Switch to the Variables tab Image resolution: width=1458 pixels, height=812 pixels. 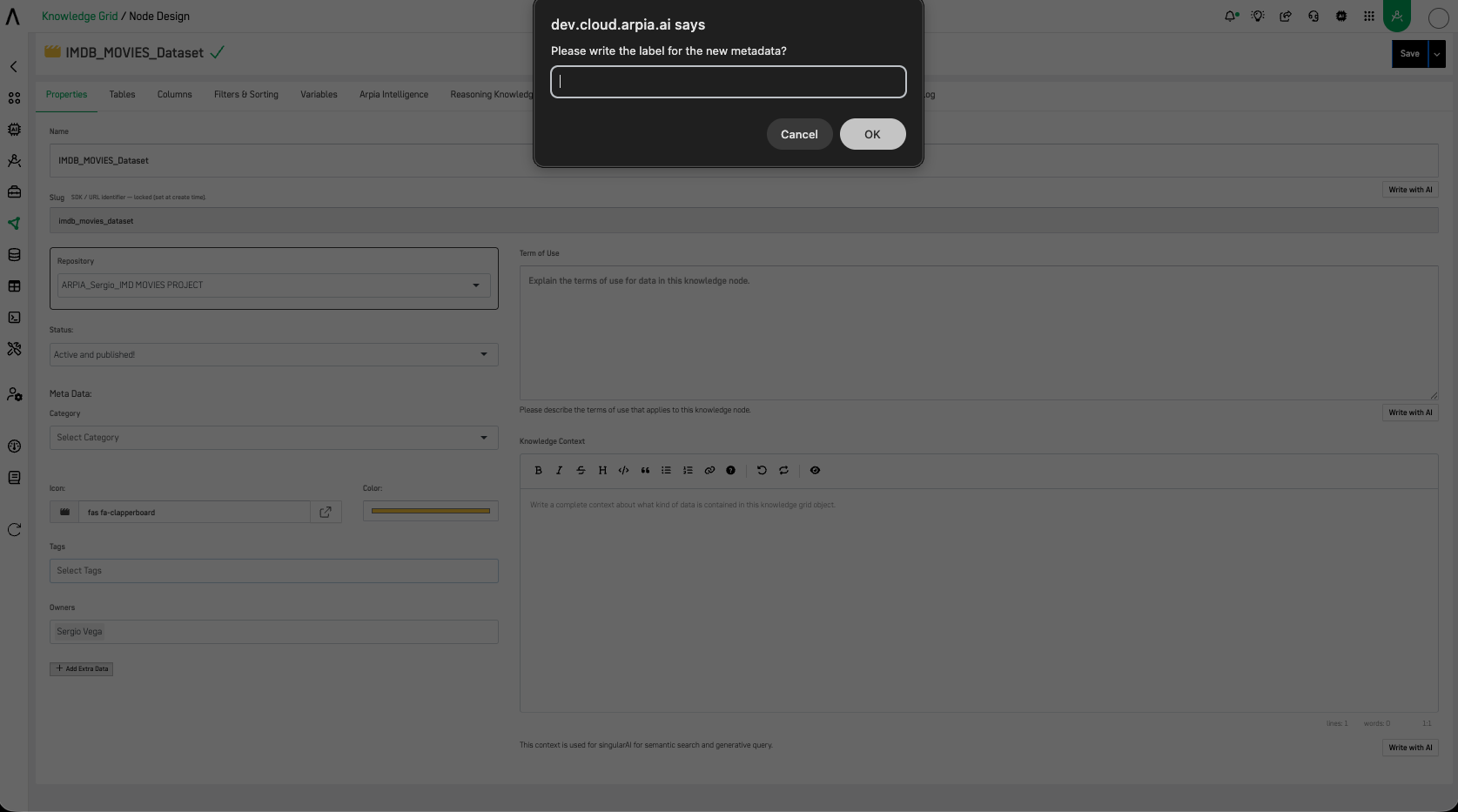pyautogui.click(x=319, y=95)
